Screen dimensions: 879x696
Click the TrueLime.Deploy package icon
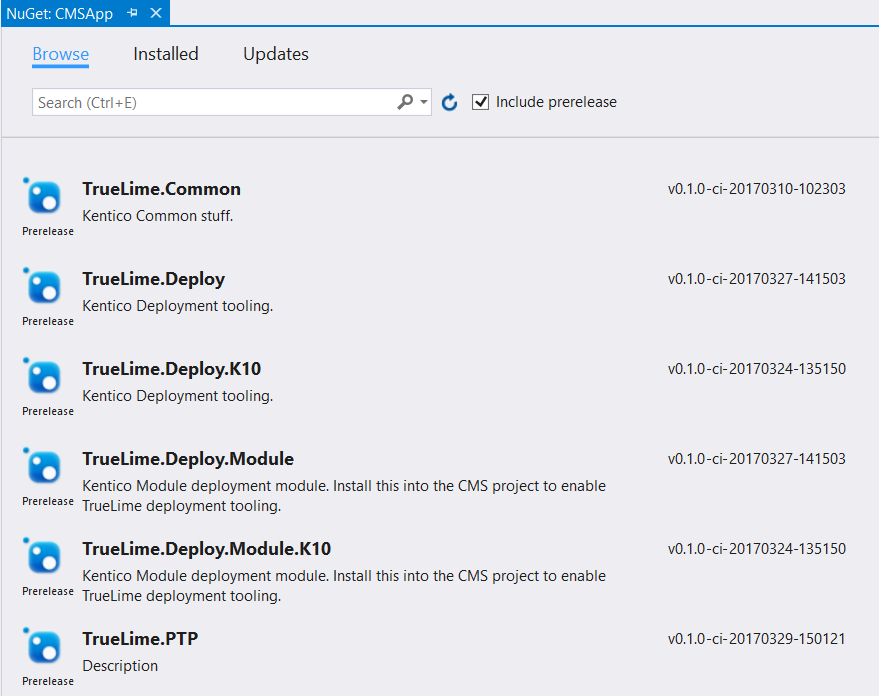click(x=43, y=287)
